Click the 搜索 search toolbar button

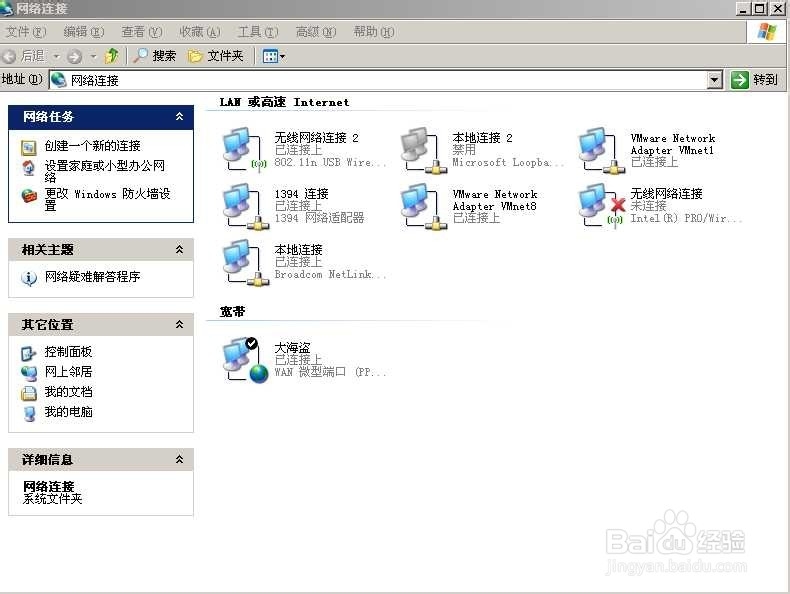(154, 55)
